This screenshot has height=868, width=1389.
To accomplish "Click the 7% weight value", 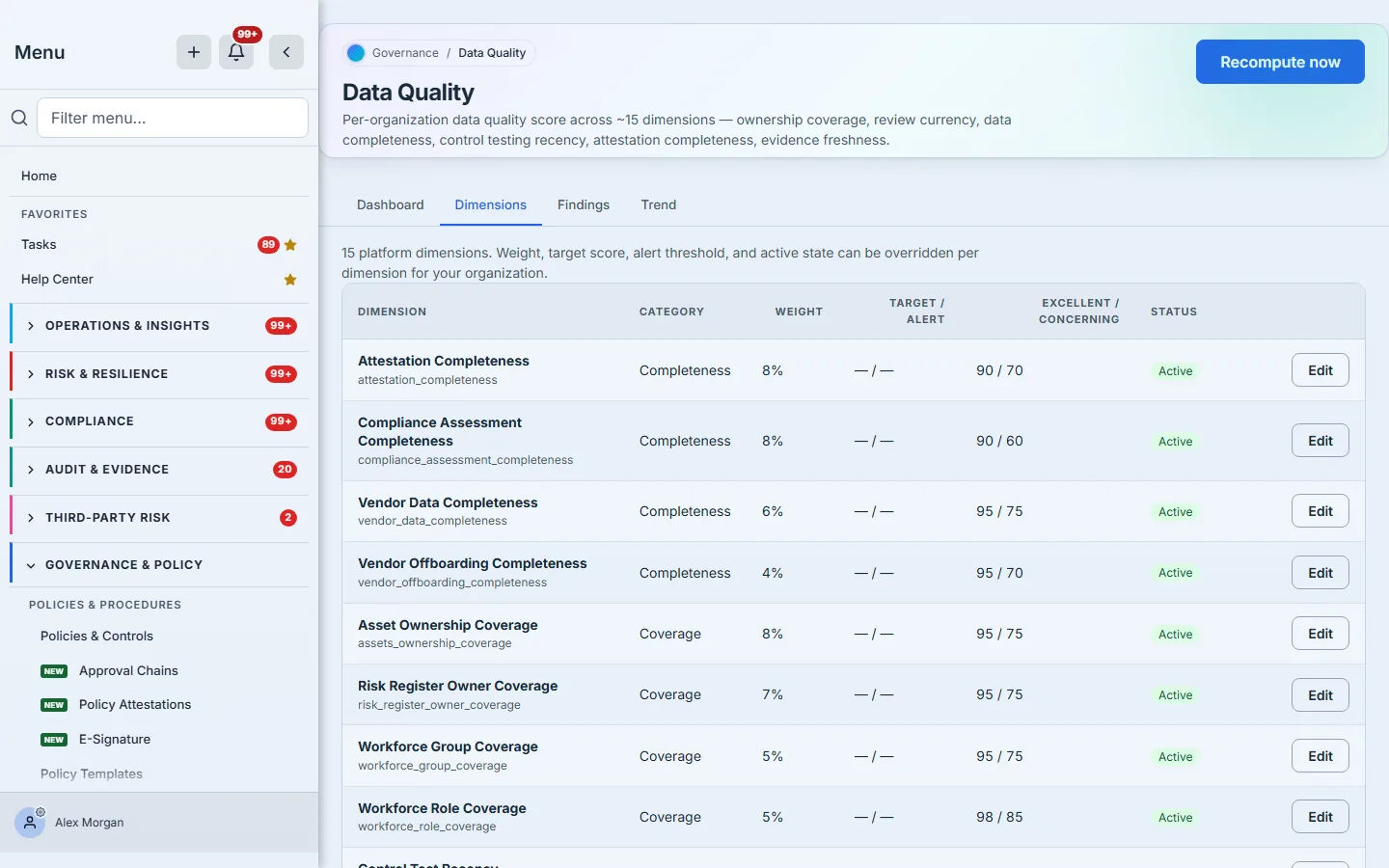I will click(x=773, y=694).
